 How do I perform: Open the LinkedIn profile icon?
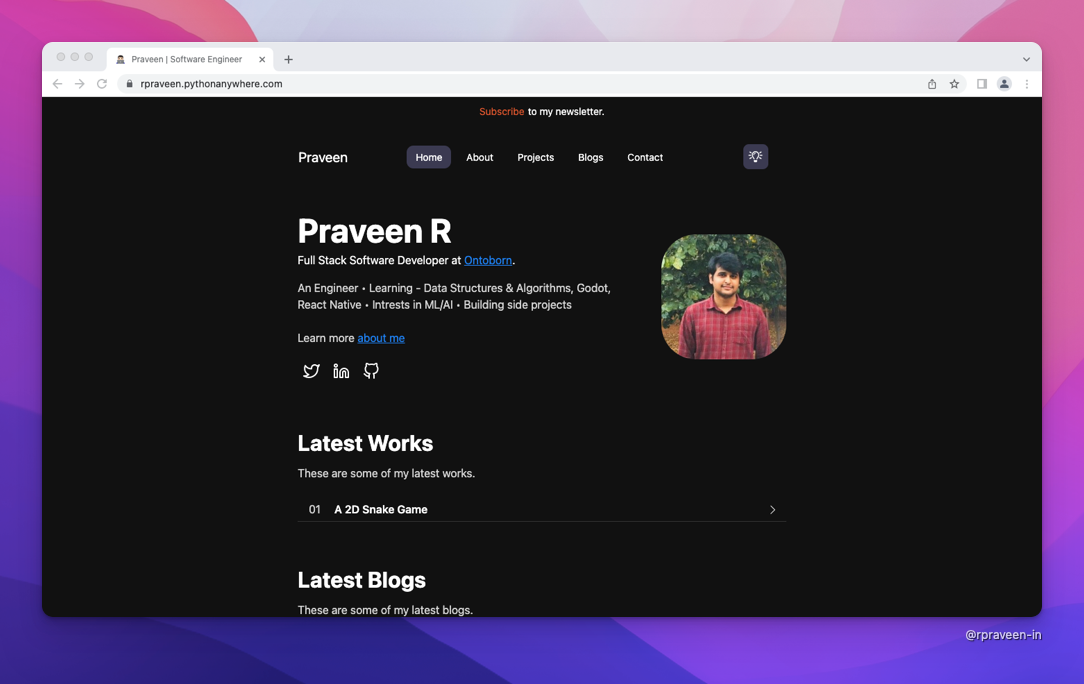click(341, 371)
